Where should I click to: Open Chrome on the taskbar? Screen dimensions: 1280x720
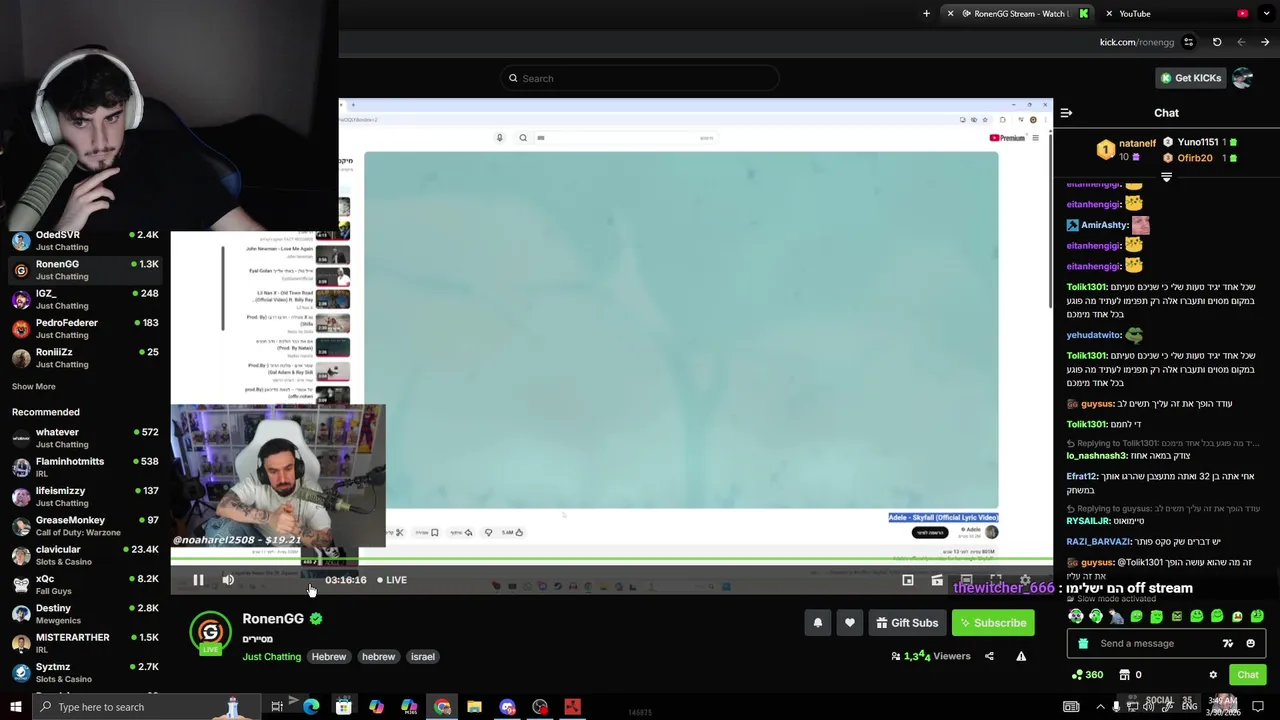(442, 707)
